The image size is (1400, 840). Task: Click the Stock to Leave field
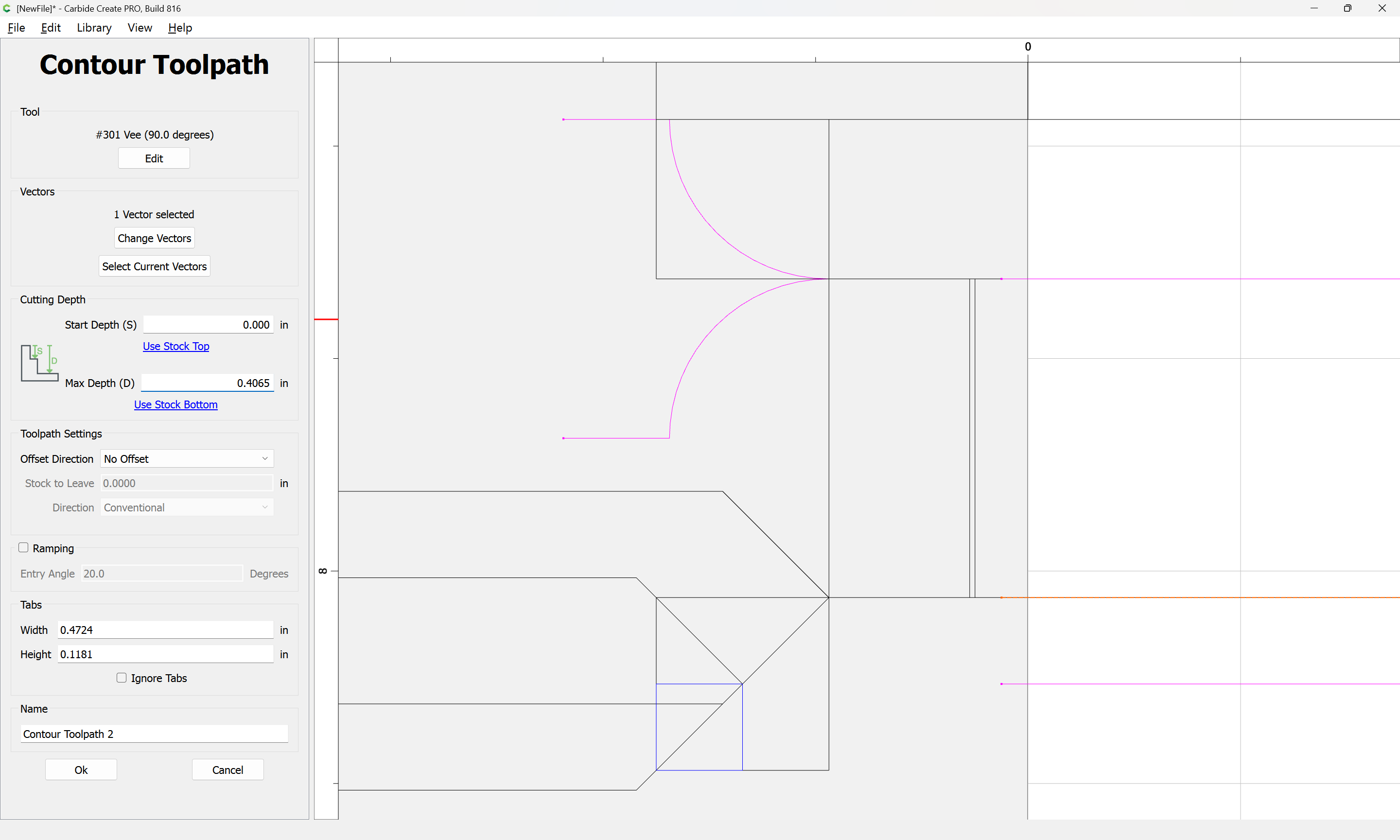187,483
